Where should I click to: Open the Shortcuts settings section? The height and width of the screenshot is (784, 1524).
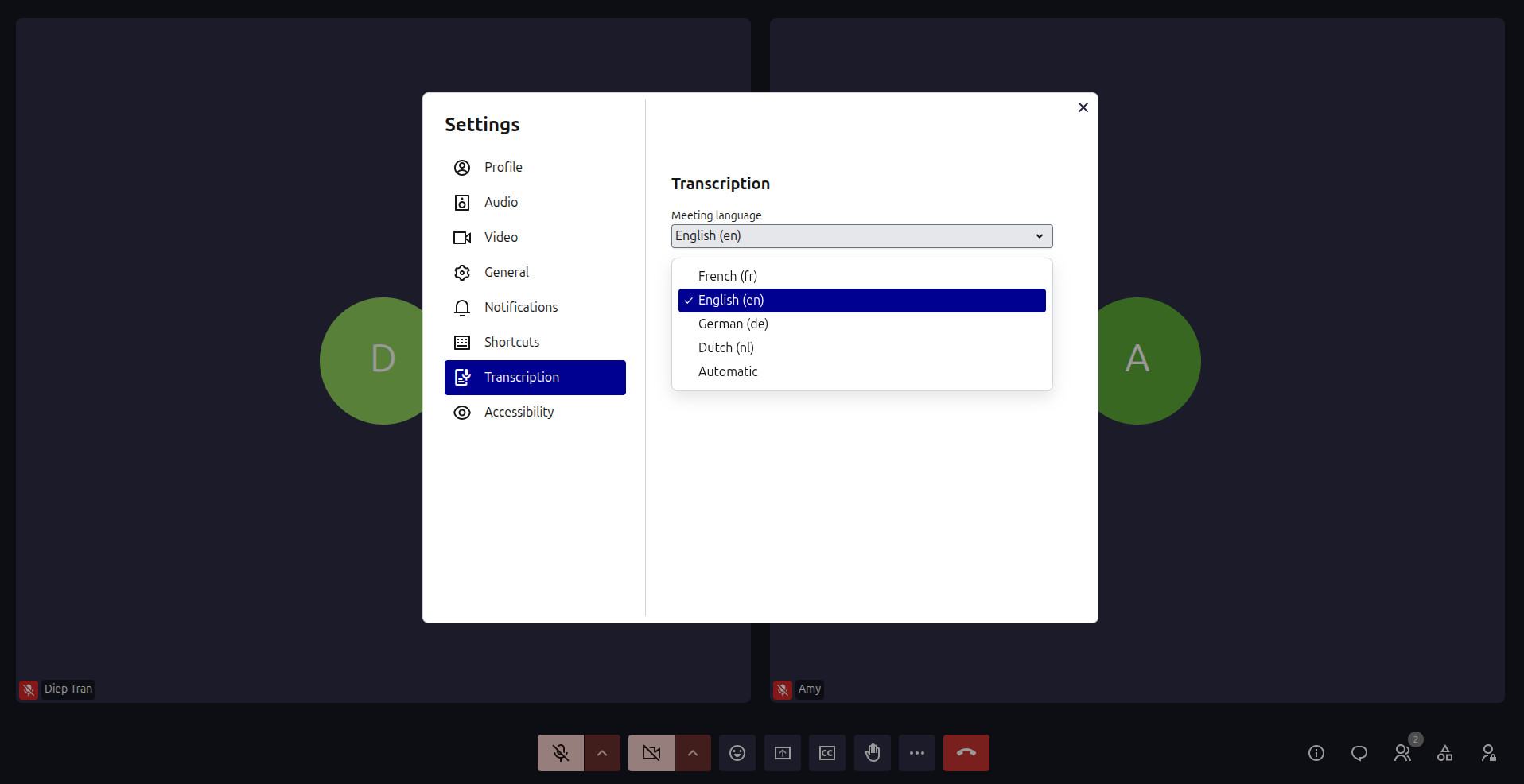pyautogui.click(x=535, y=342)
